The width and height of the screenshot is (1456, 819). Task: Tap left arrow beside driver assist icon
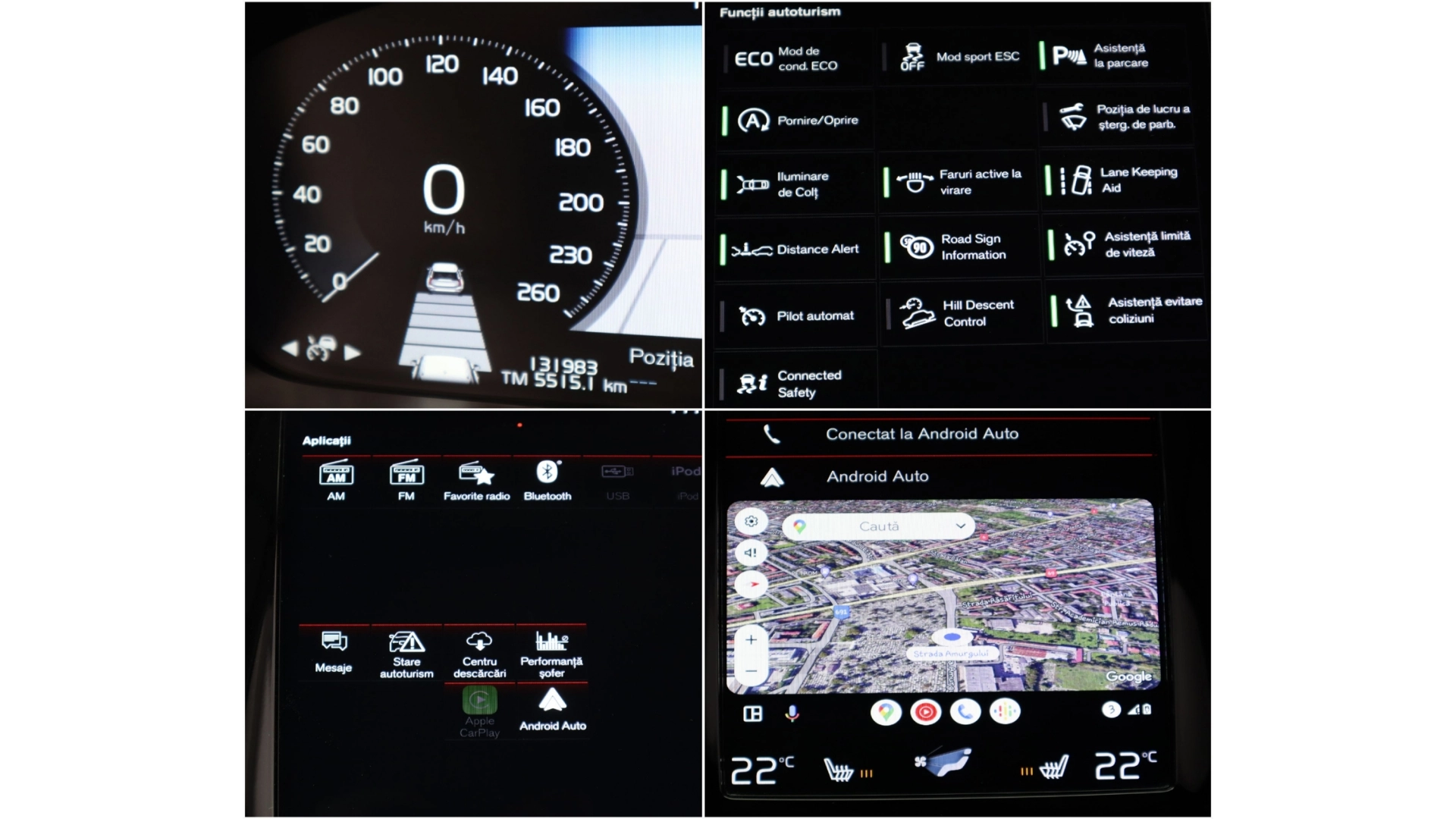coord(290,349)
